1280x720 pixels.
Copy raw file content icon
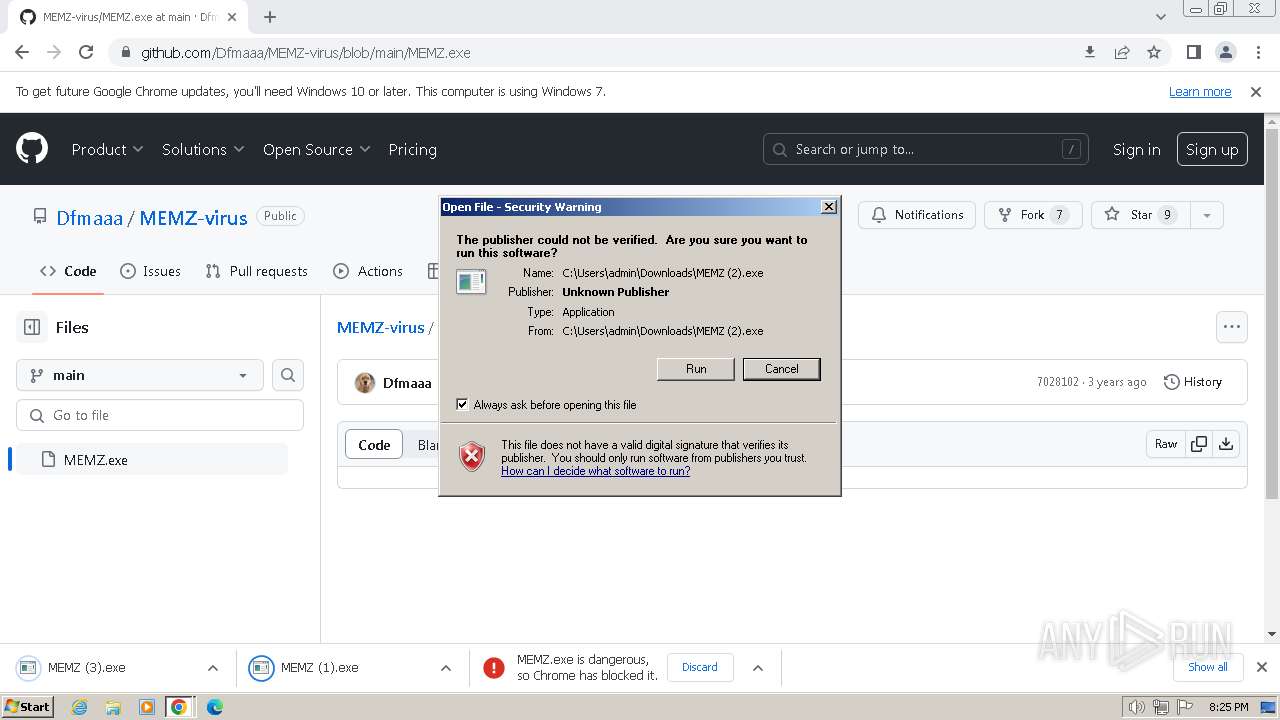click(x=1199, y=444)
